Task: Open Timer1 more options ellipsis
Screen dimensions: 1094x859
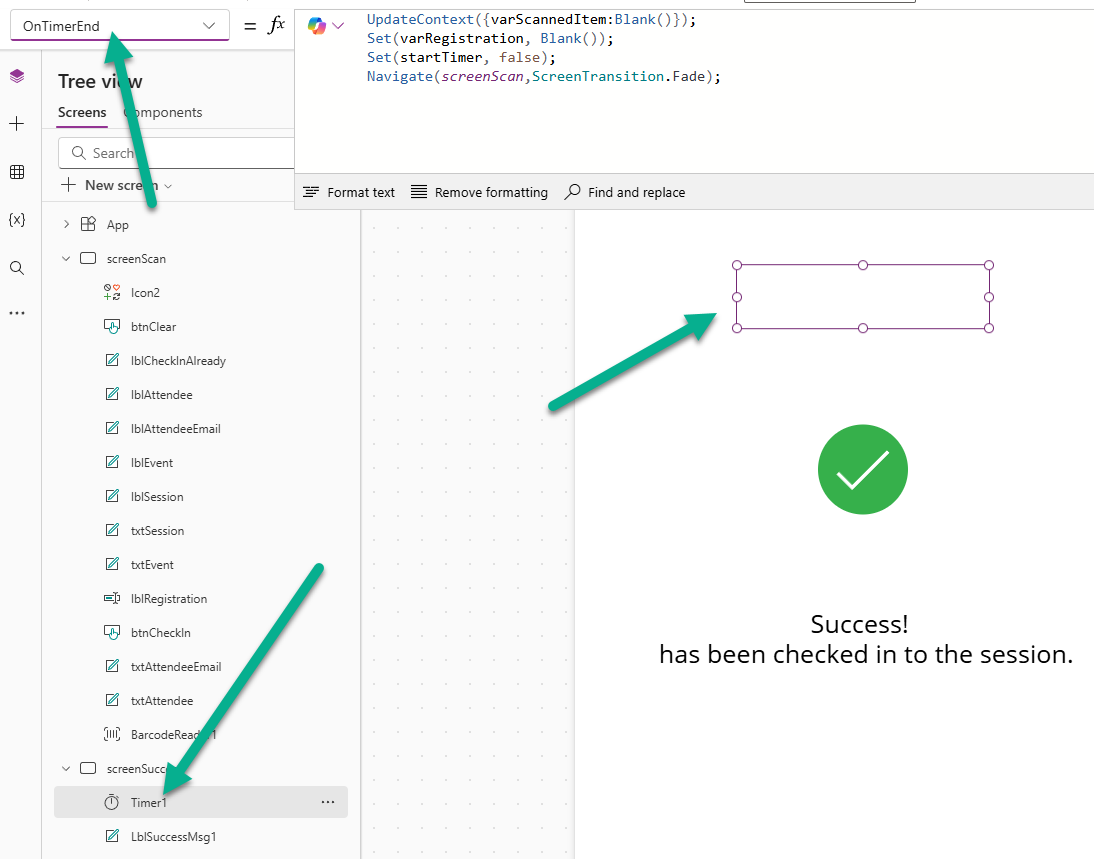Action: (327, 802)
